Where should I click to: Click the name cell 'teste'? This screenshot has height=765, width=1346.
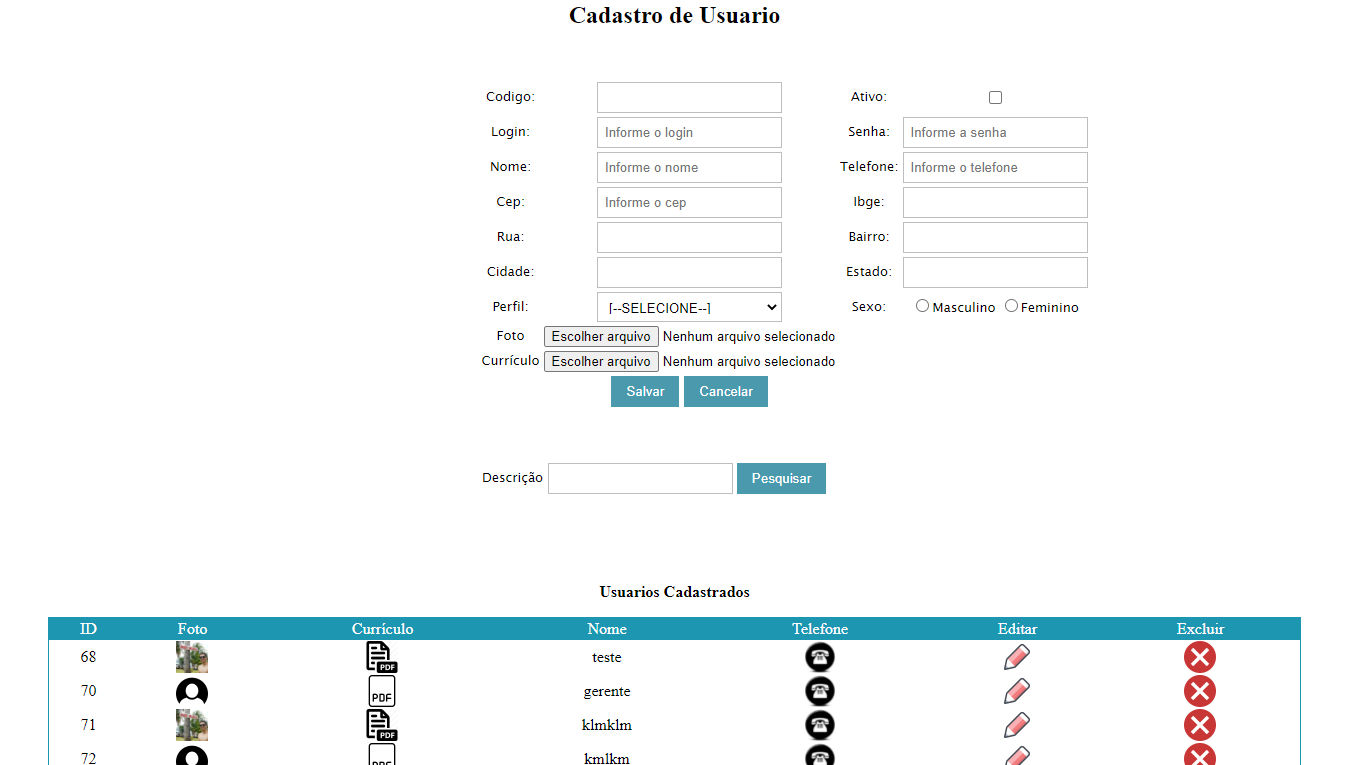(607, 657)
